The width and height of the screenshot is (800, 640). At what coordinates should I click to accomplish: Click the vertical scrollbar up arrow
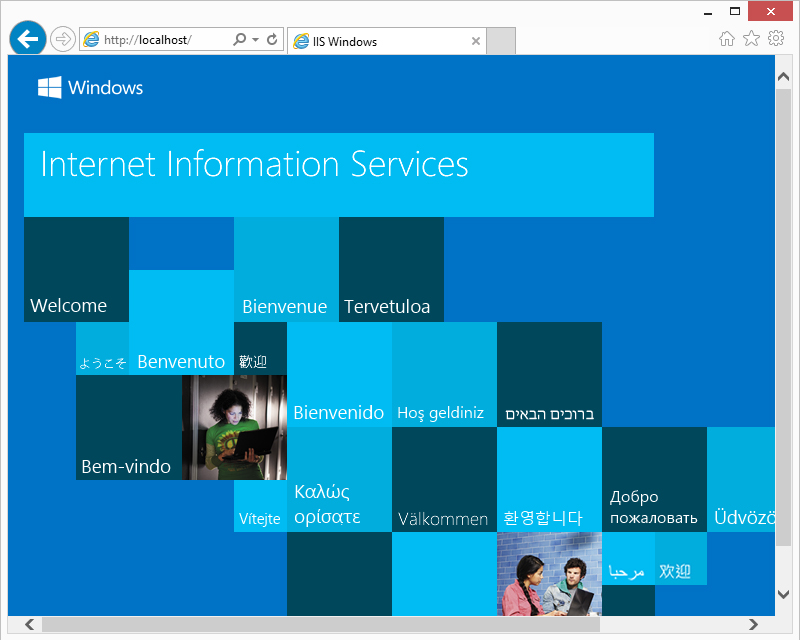[784, 77]
